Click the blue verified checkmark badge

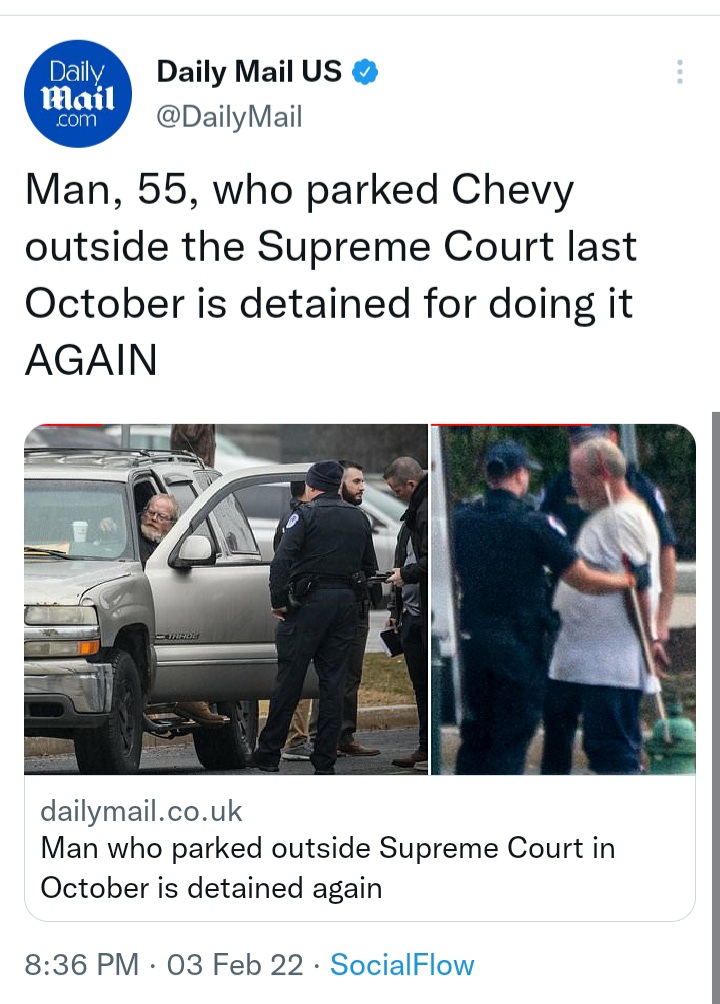365,72
